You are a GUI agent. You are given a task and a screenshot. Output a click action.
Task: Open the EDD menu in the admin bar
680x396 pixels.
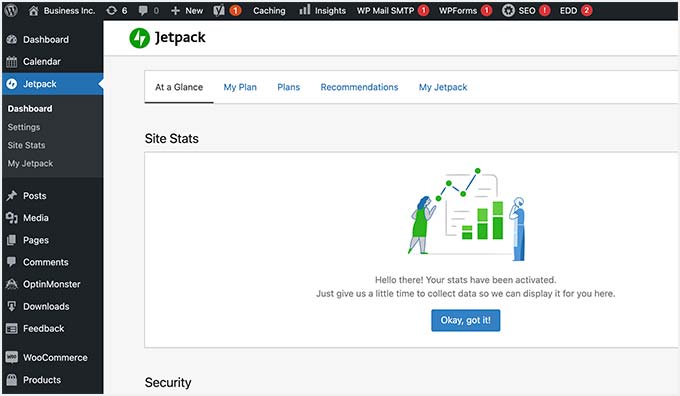point(568,10)
